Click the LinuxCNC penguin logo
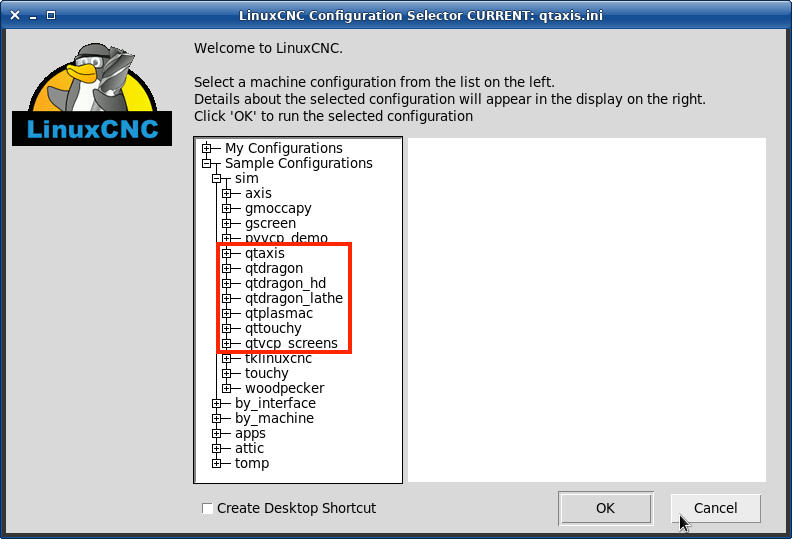The image size is (792, 539). (92, 94)
